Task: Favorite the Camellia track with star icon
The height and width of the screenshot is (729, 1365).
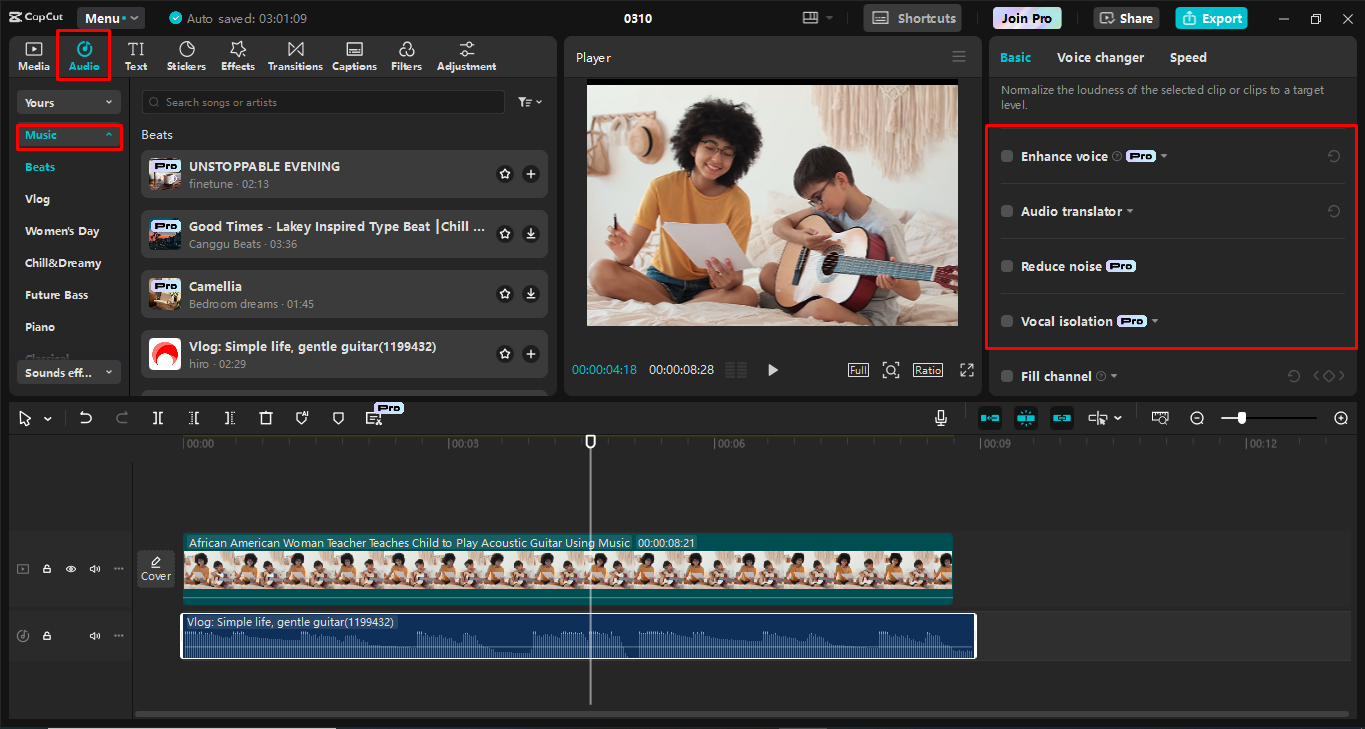Action: (x=505, y=294)
